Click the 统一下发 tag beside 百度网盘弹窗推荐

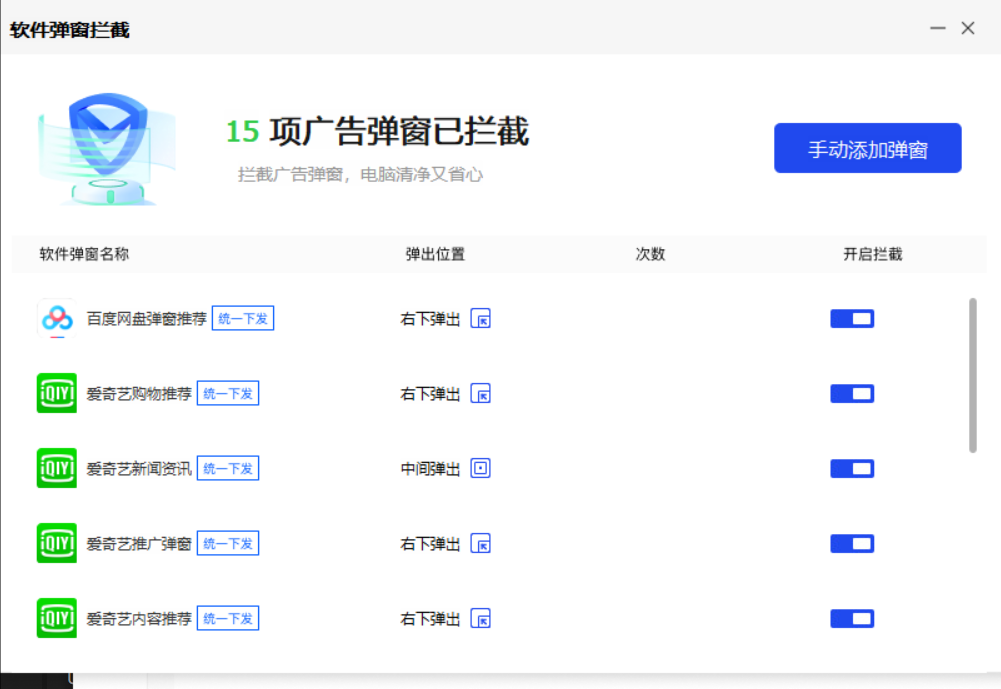tap(243, 318)
